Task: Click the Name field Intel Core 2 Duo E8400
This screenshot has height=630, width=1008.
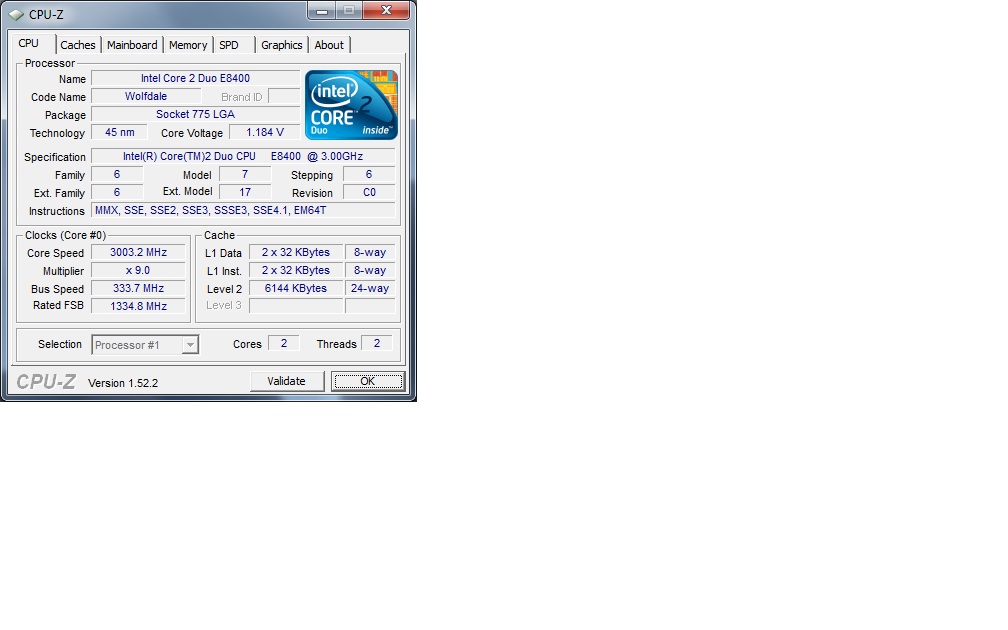Action: coord(195,78)
